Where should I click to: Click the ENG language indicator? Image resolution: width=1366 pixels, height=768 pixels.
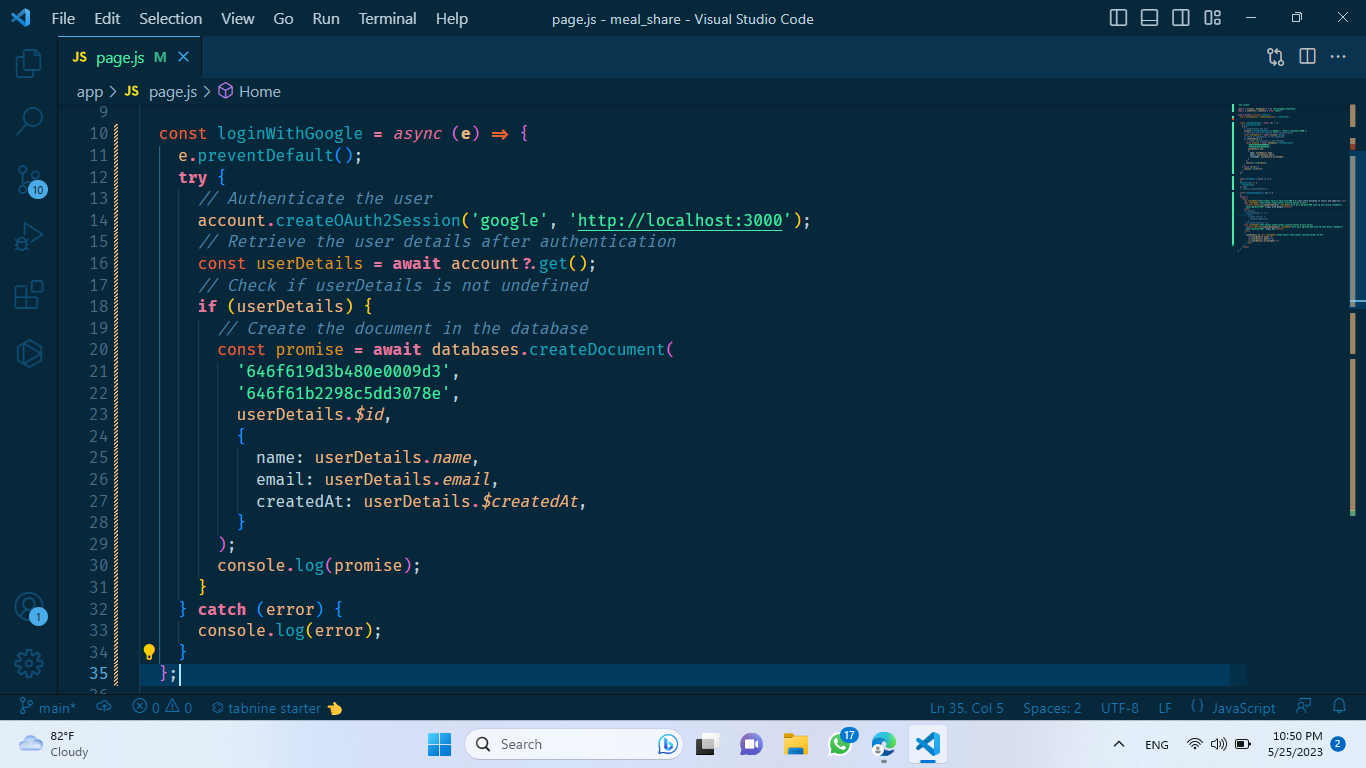click(x=1157, y=744)
